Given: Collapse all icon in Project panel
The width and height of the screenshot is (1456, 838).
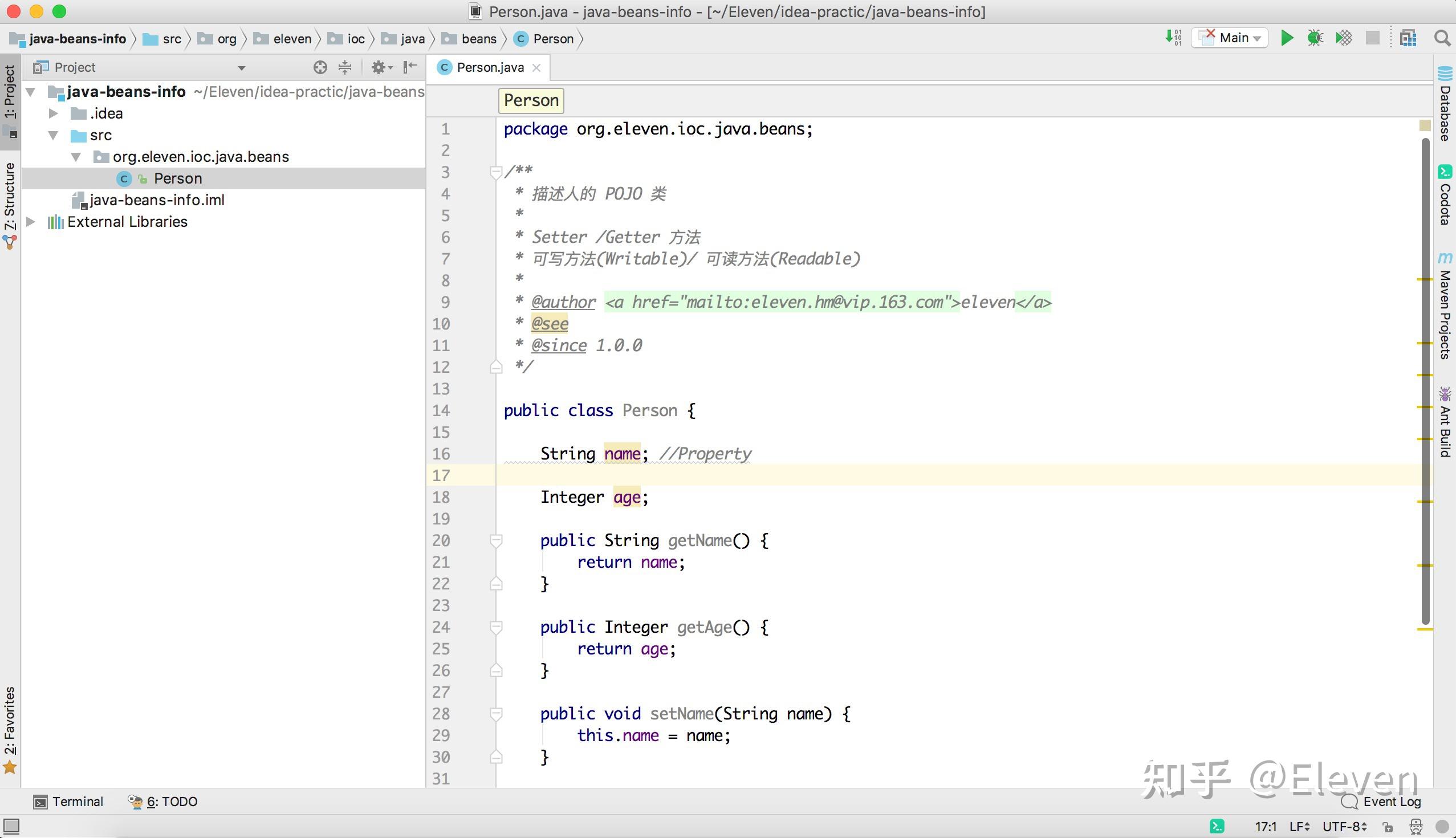Looking at the screenshot, I should tap(345, 67).
